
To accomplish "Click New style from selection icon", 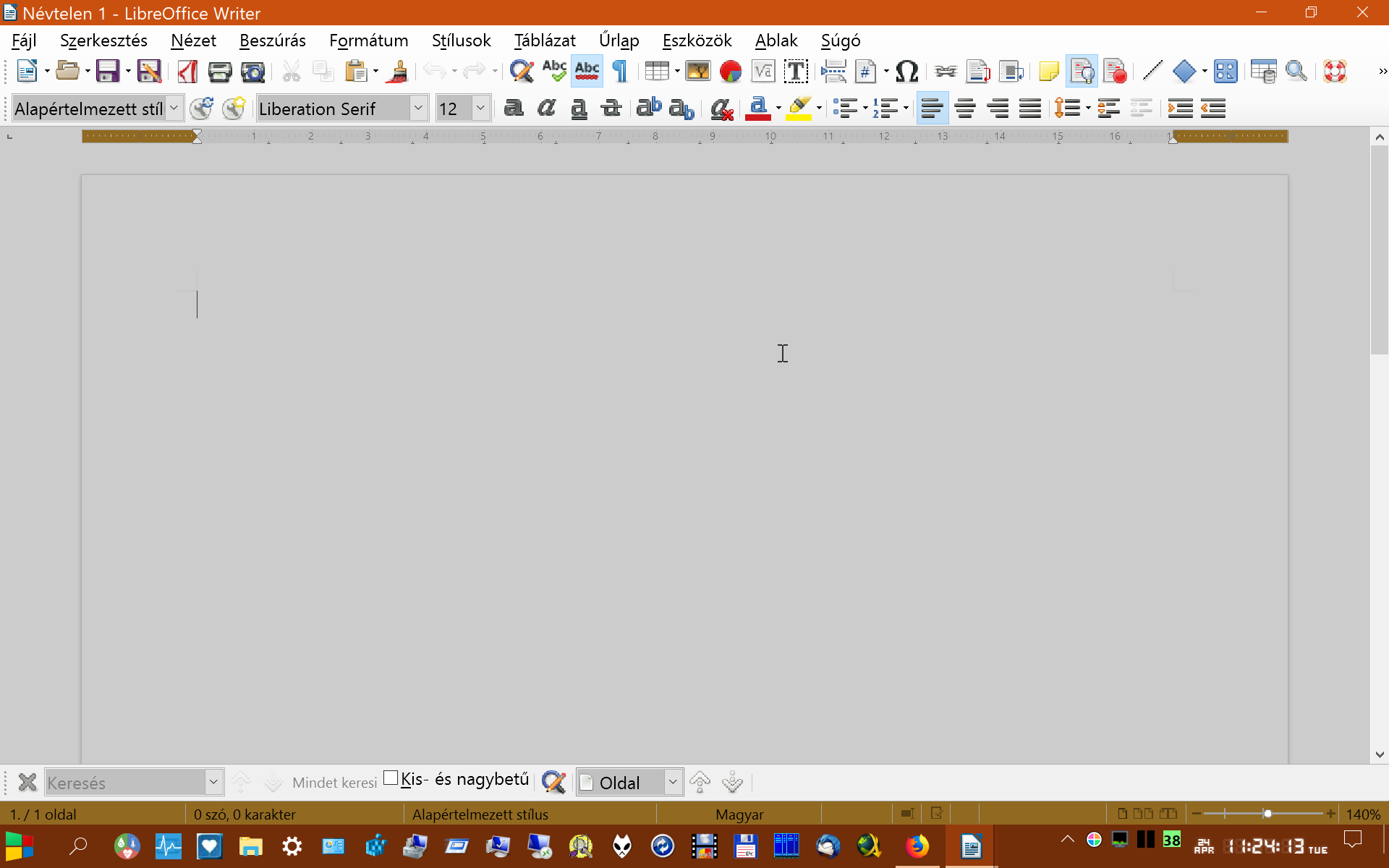I will point(234,109).
